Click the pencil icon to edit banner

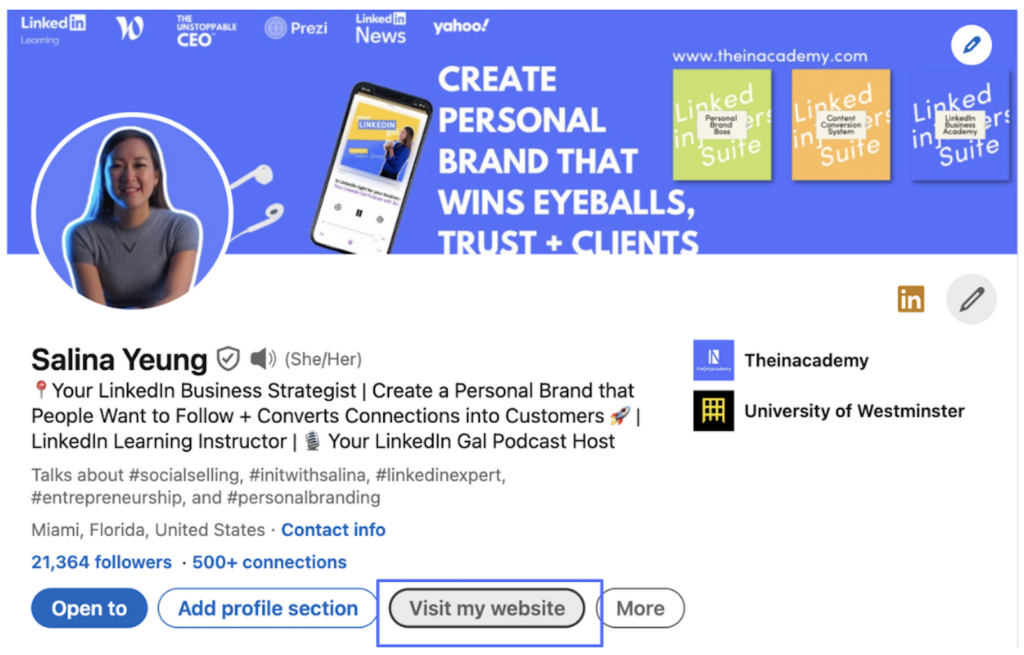[x=971, y=45]
